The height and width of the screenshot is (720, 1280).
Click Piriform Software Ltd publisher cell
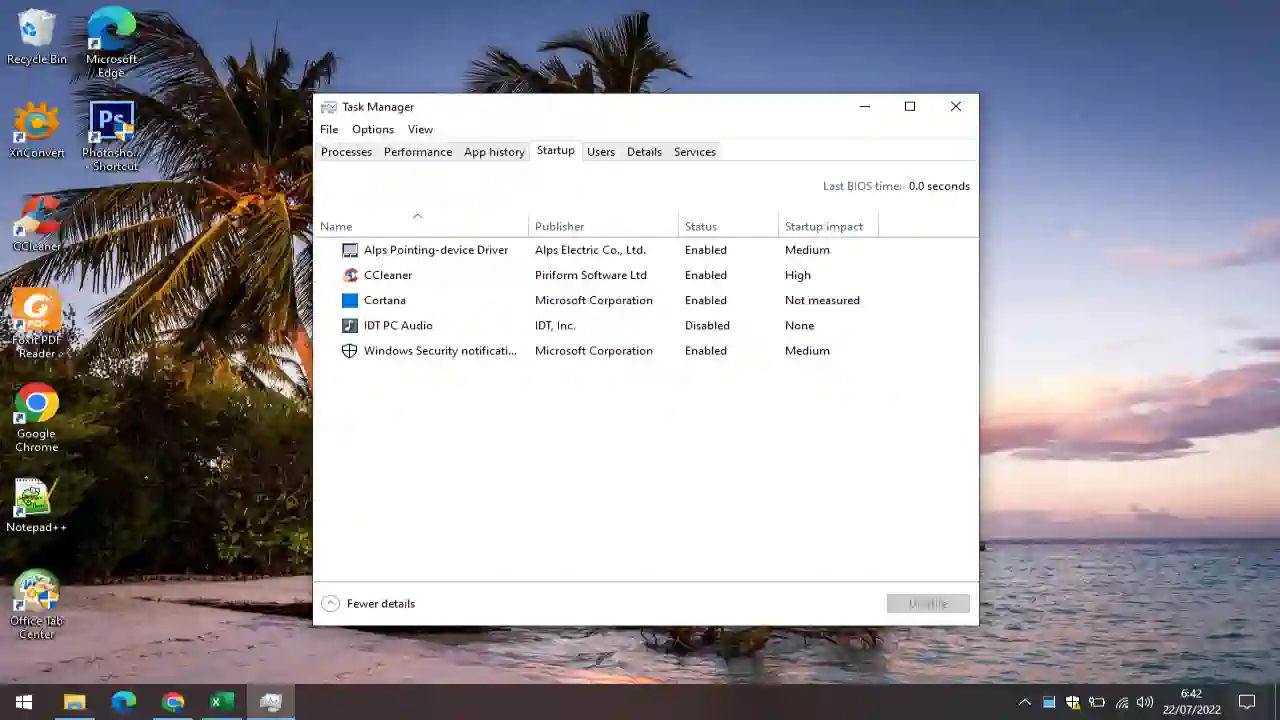click(591, 275)
